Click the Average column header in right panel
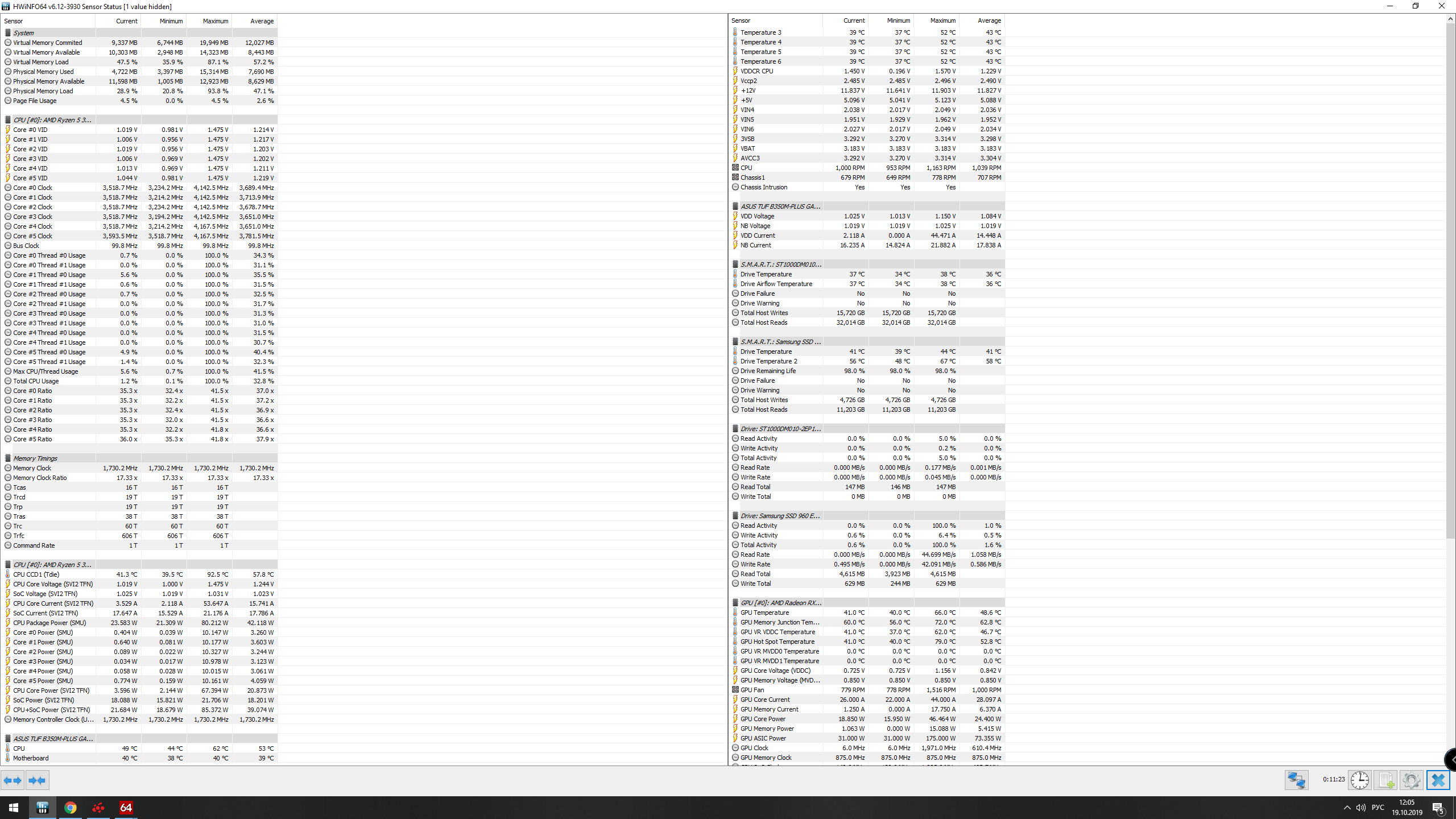The image size is (1456, 819). [989, 20]
